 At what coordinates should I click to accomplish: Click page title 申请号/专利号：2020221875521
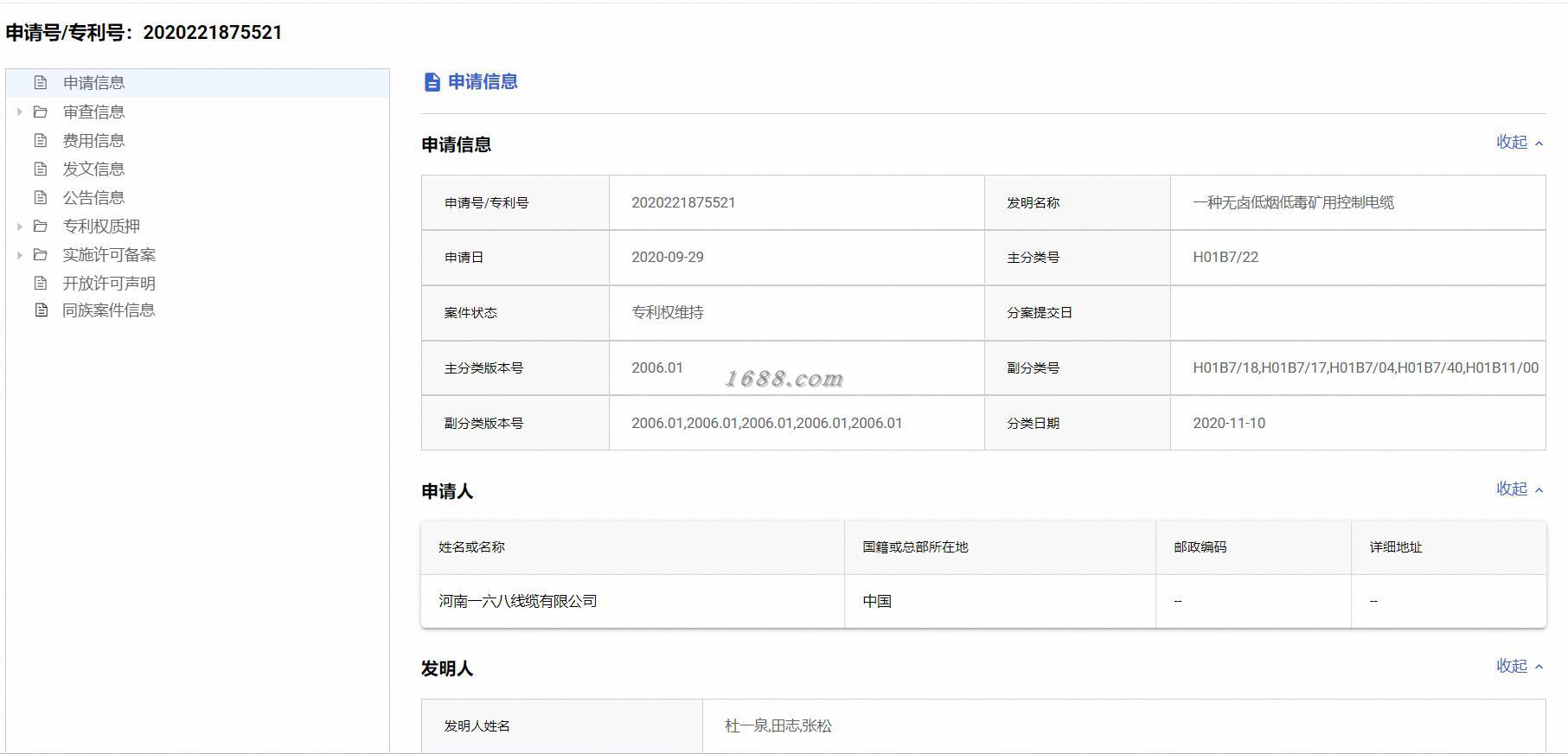coord(144,33)
